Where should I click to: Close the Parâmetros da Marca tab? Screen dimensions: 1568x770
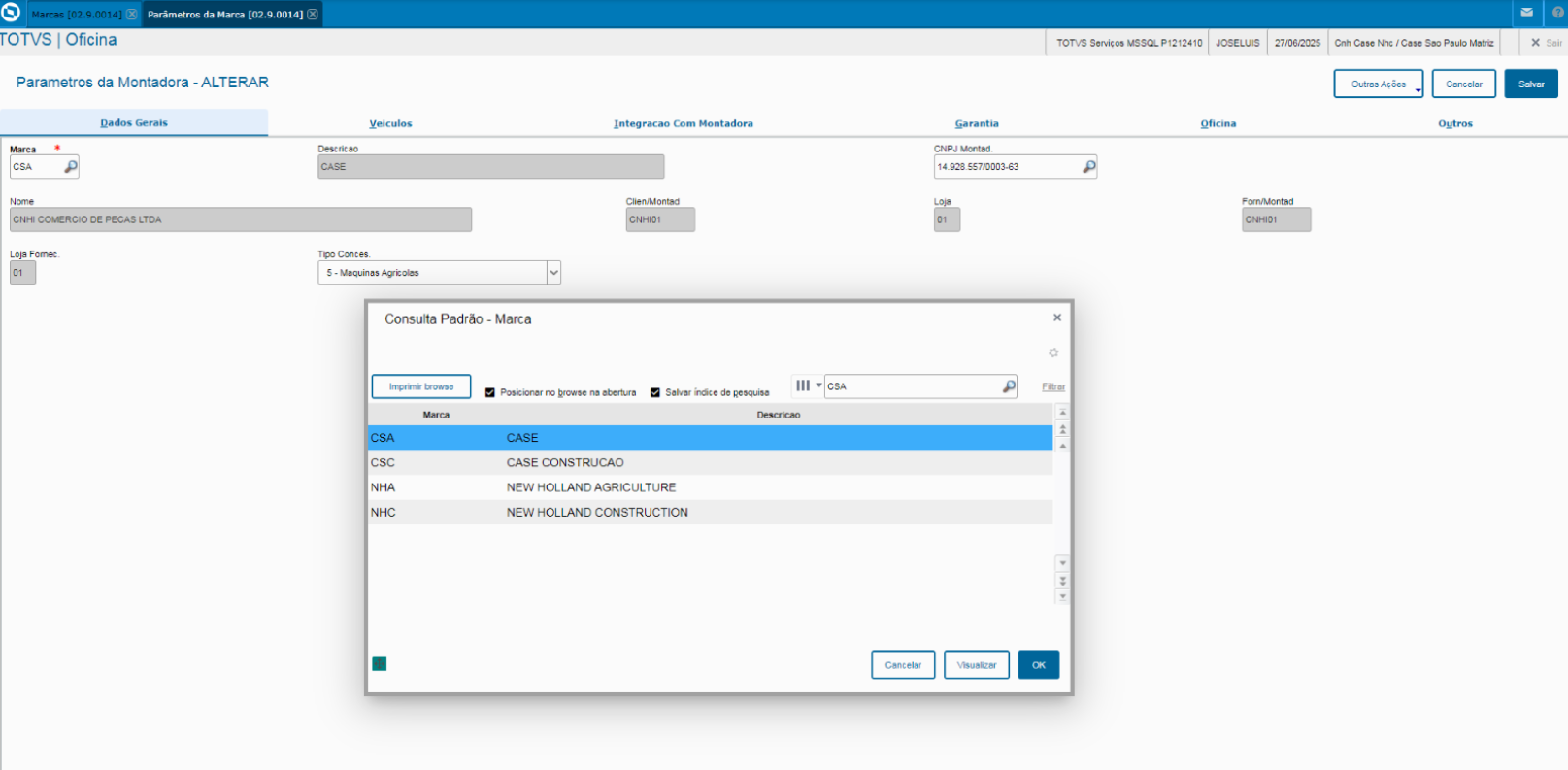pos(313,15)
